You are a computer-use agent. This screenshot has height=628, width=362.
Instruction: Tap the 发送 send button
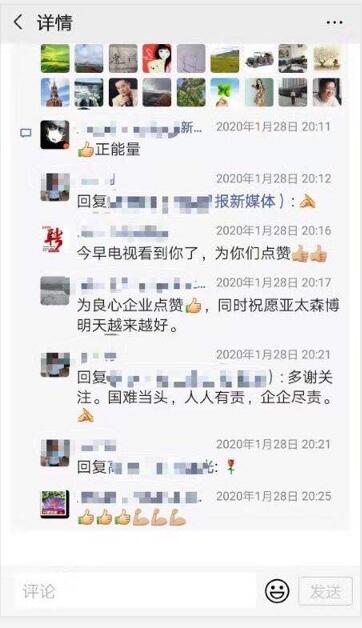point(325,591)
